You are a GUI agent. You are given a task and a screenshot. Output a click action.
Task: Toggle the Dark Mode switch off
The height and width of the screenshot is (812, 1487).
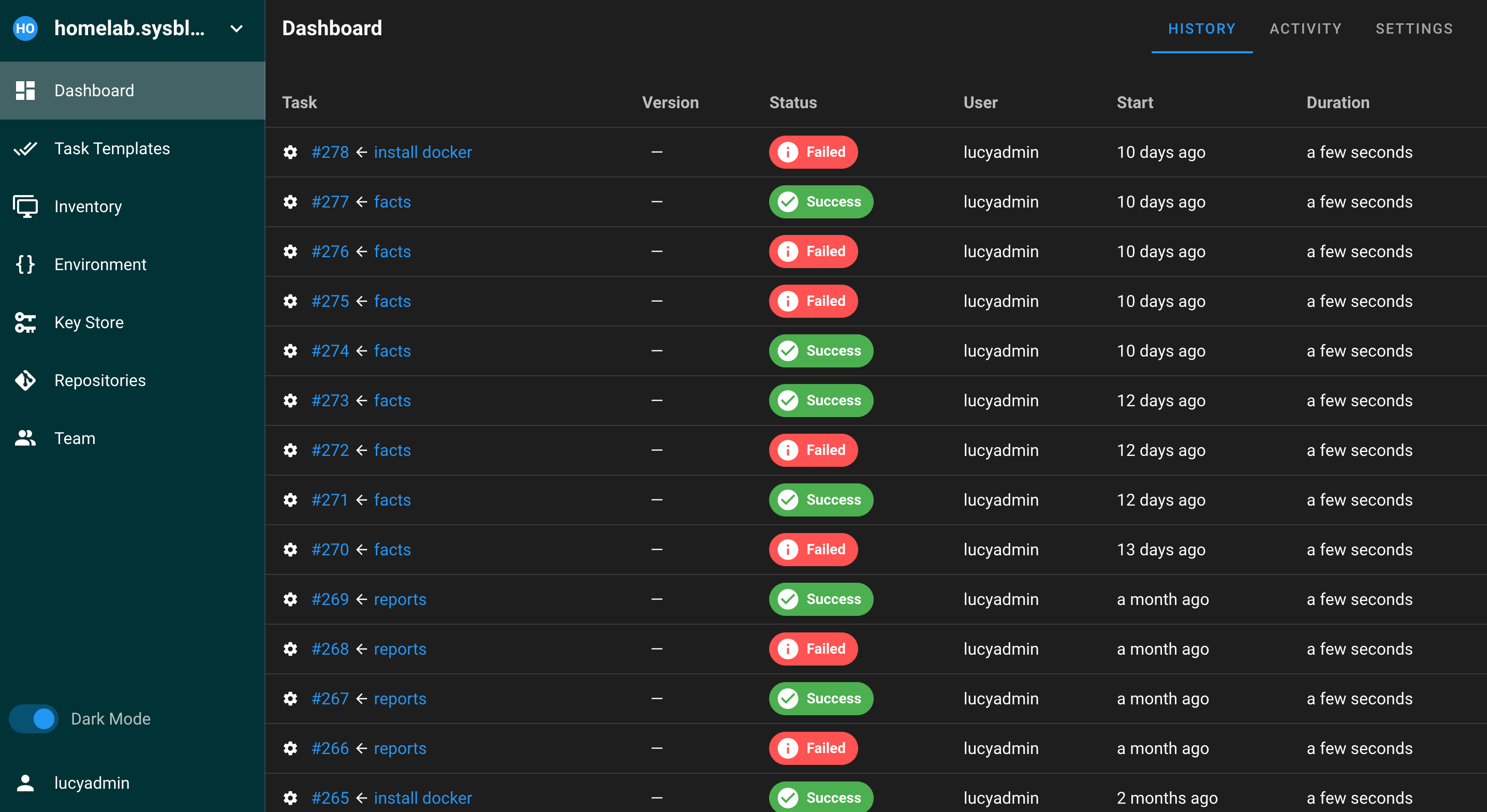[x=34, y=719]
